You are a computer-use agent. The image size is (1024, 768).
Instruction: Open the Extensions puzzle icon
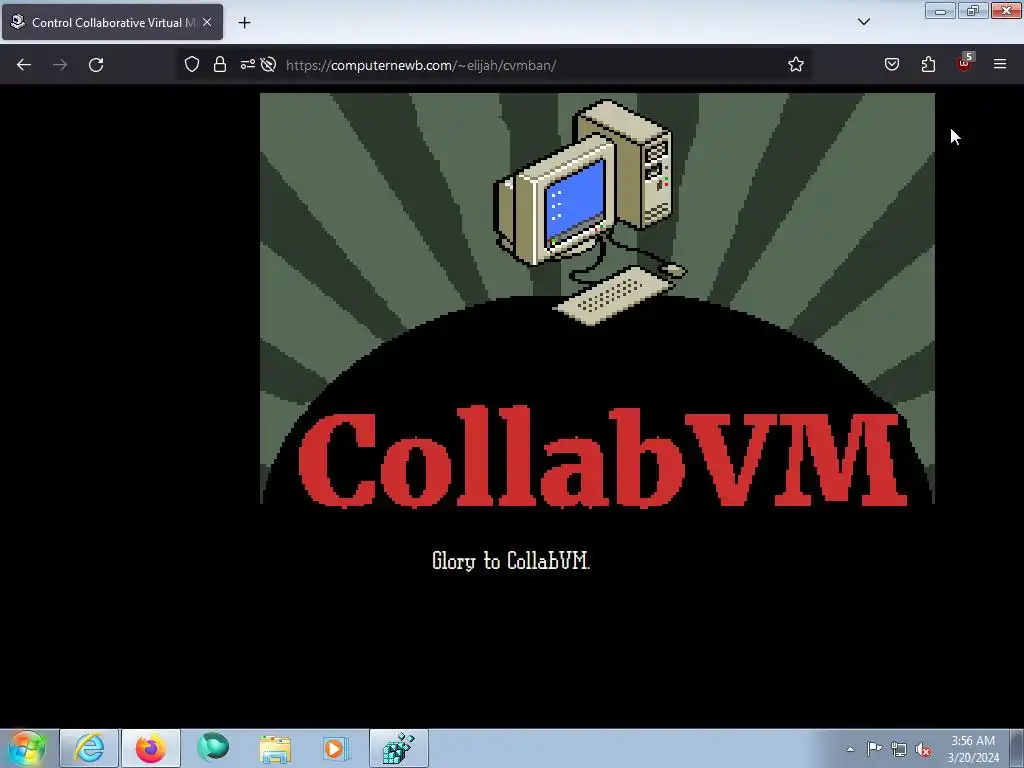click(x=928, y=64)
